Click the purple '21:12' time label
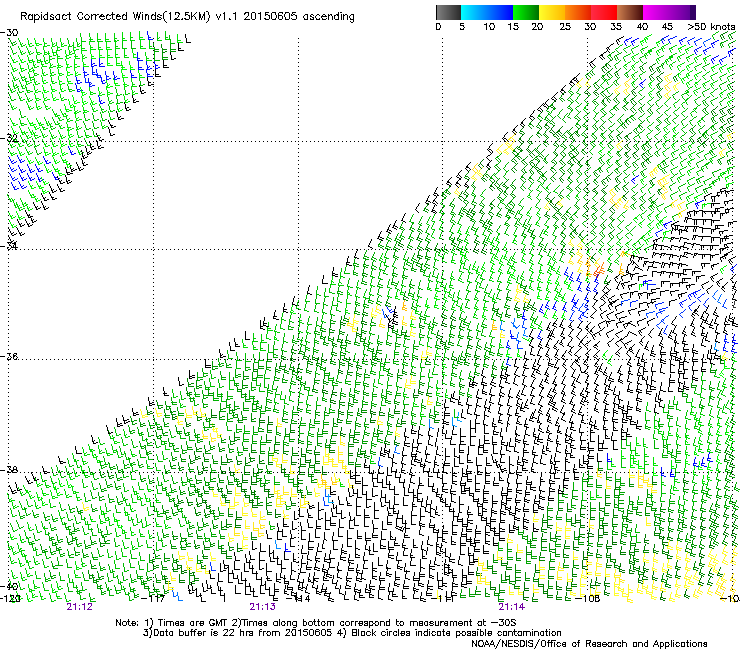Image resolution: width=740 pixels, height=650 pixels. (79, 607)
